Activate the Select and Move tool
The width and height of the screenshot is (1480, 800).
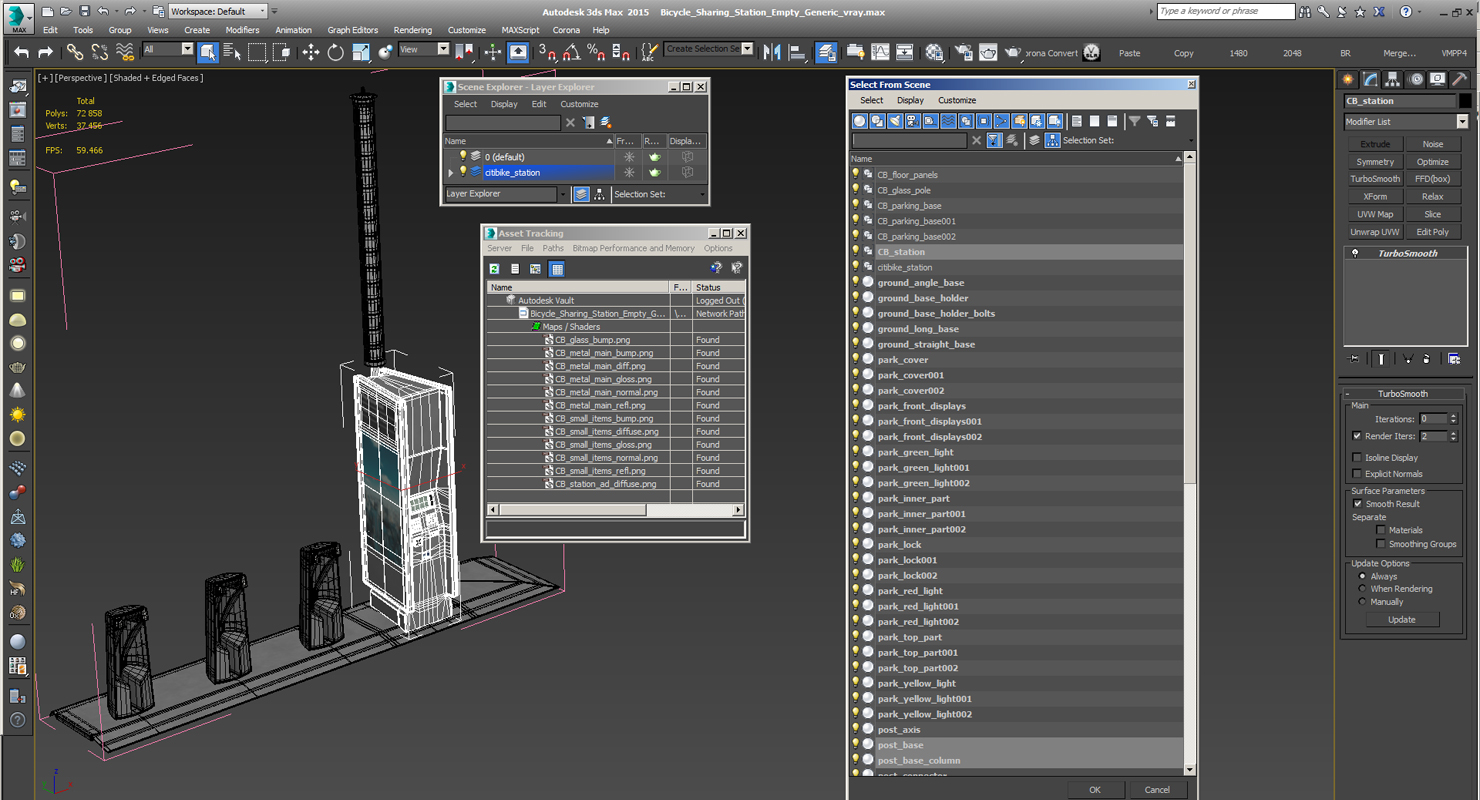click(x=310, y=52)
